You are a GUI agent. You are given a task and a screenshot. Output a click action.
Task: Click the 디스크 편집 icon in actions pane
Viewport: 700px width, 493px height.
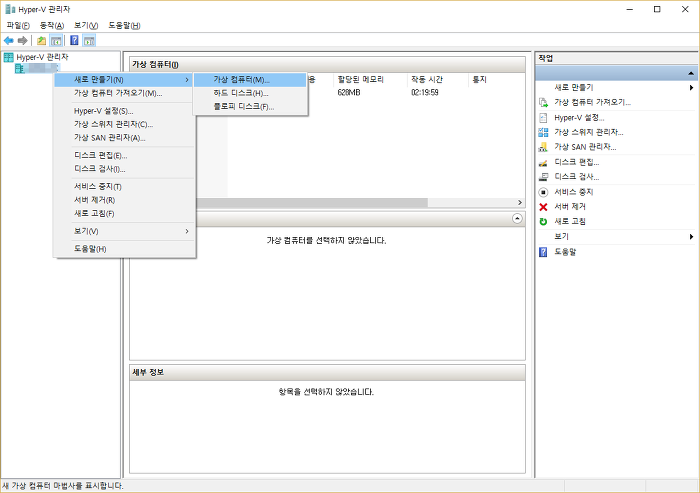coord(543,163)
